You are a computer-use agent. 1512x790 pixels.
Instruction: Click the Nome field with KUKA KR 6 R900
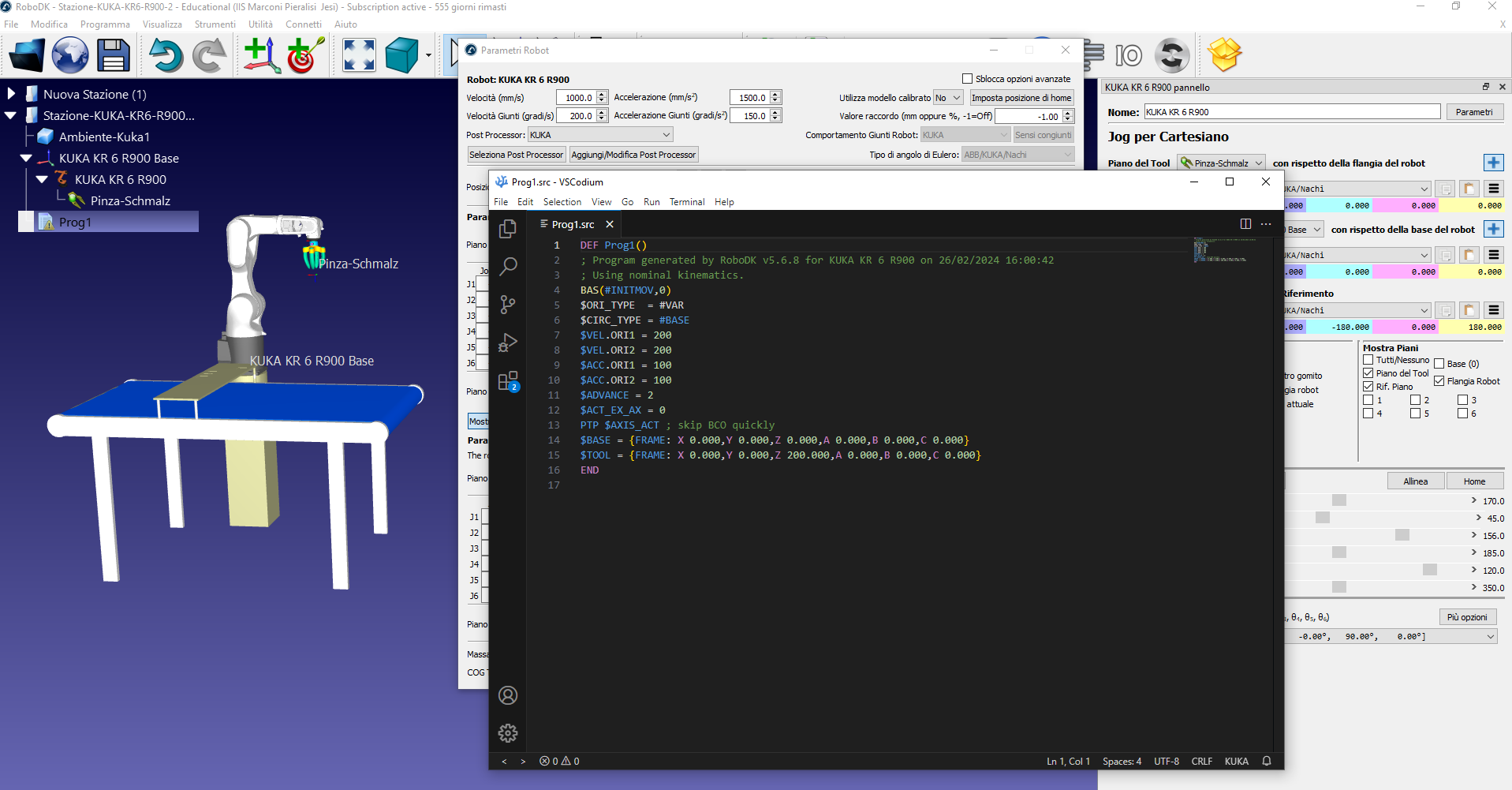1292,112
